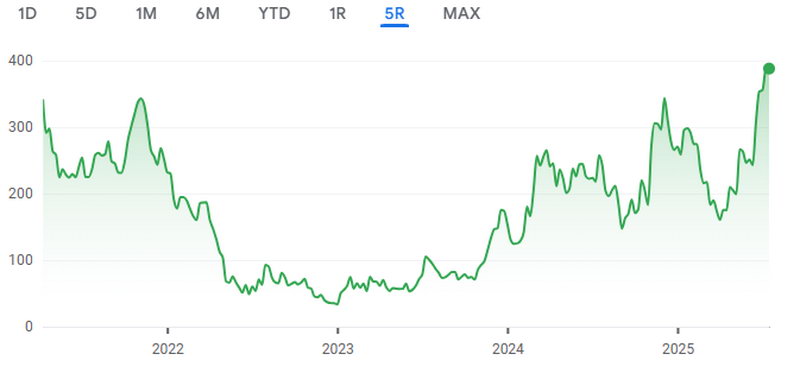Screen dimensions: 800x373
Task: Choose the 1M chart period
Action: (146, 14)
